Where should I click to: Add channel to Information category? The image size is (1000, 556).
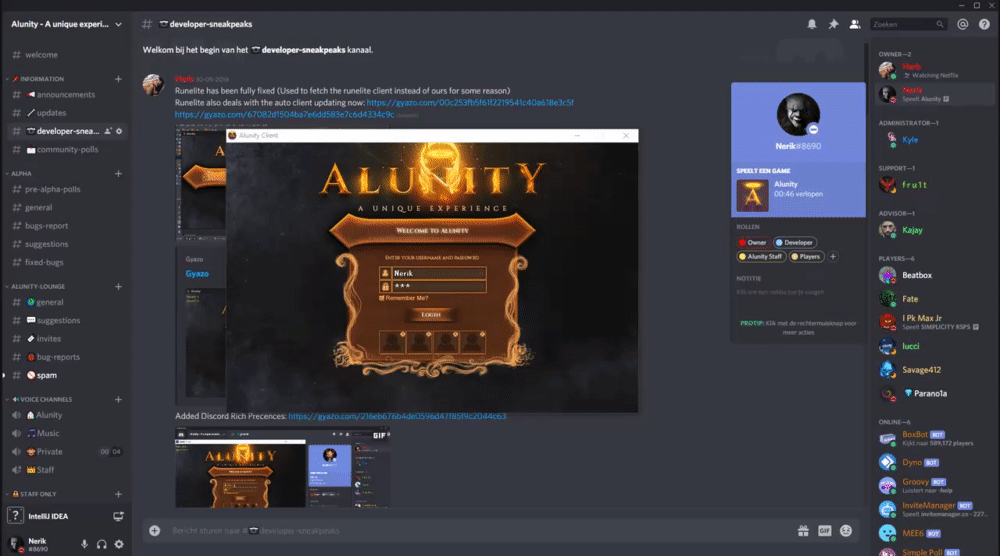pos(118,79)
